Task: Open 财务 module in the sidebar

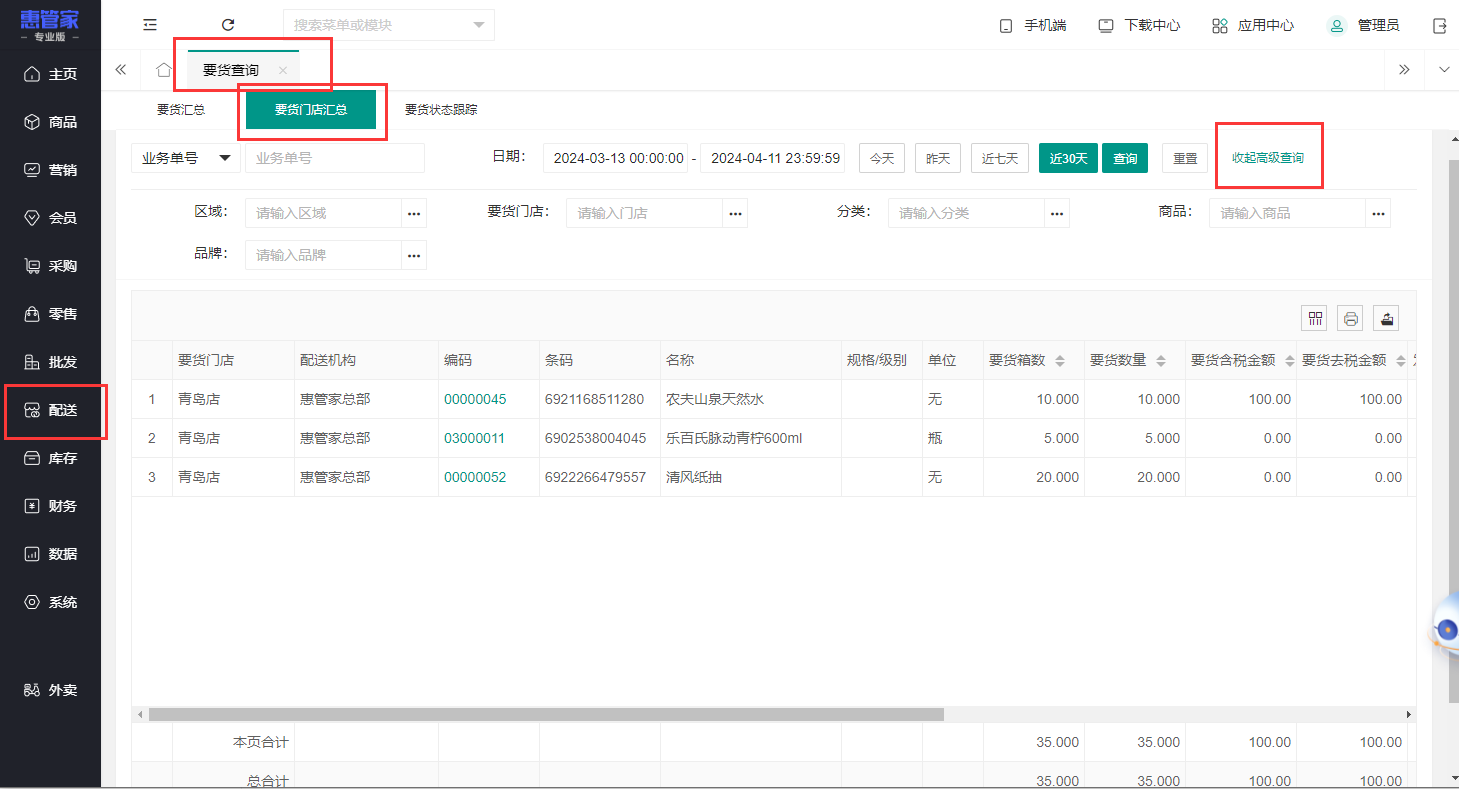Action: (x=50, y=506)
